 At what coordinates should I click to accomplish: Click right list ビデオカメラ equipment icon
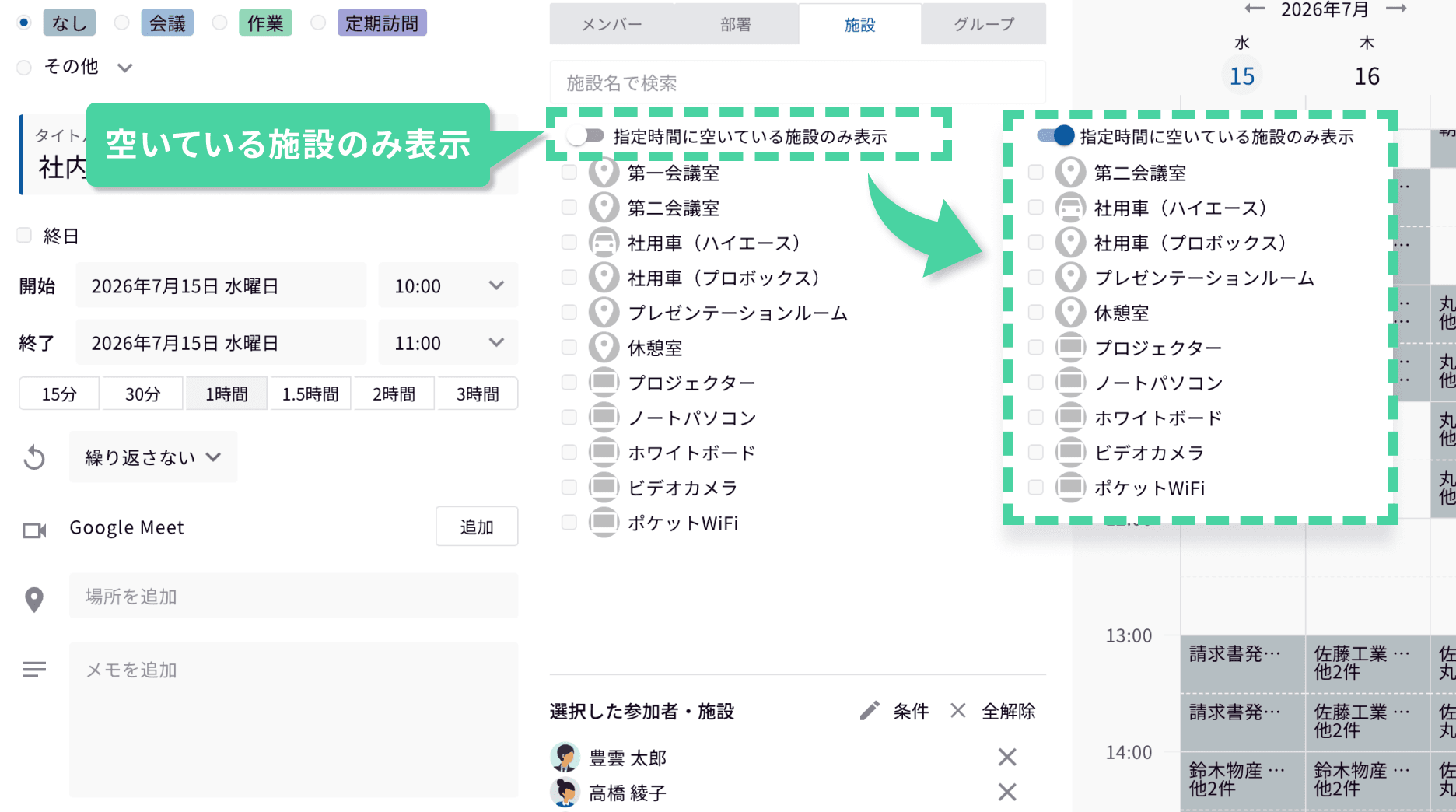(1070, 453)
